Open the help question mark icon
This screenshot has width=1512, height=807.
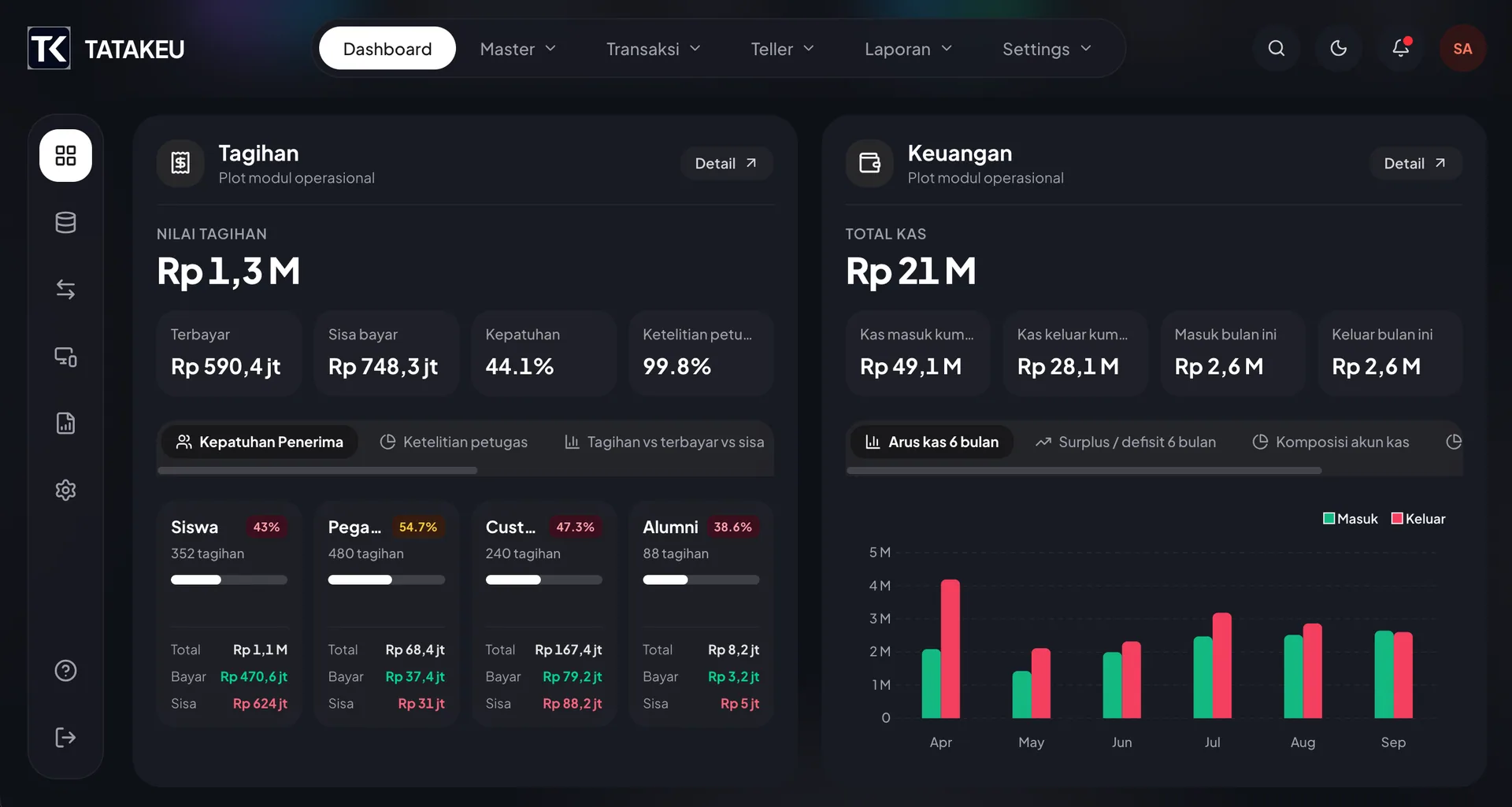65,671
